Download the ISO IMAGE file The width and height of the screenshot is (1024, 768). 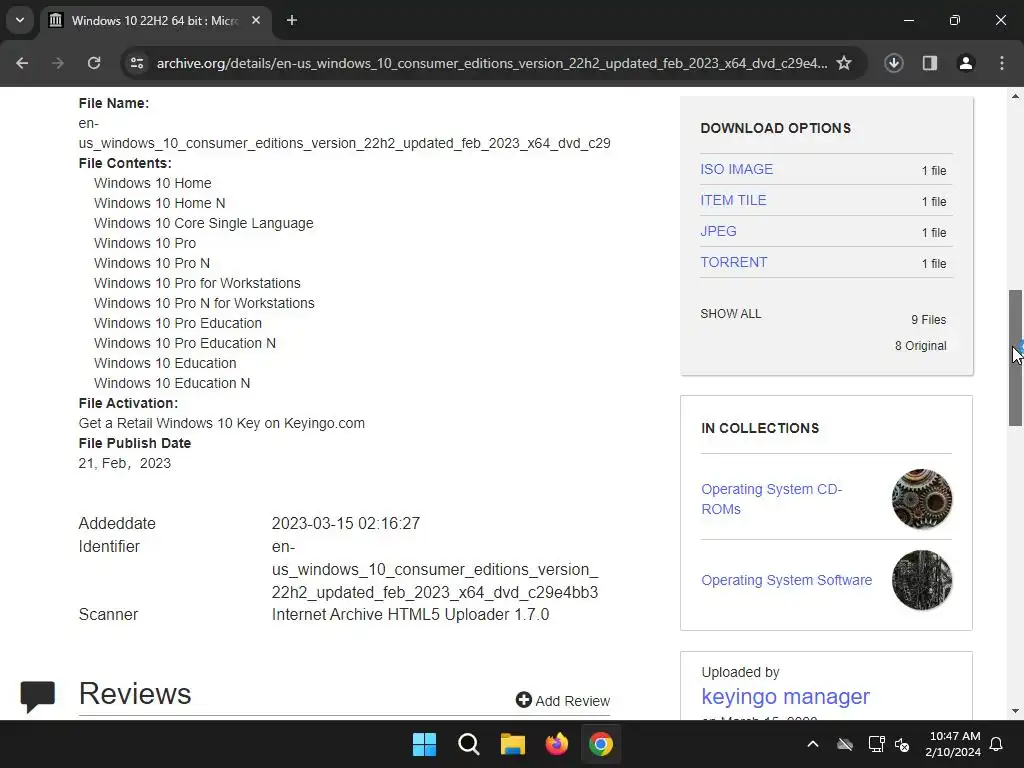click(736, 169)
